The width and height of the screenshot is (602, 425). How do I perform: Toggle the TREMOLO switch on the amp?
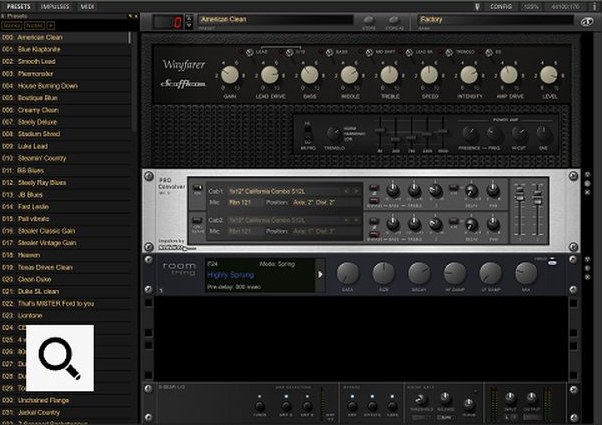pyautogui.click(x=449, y=52)
